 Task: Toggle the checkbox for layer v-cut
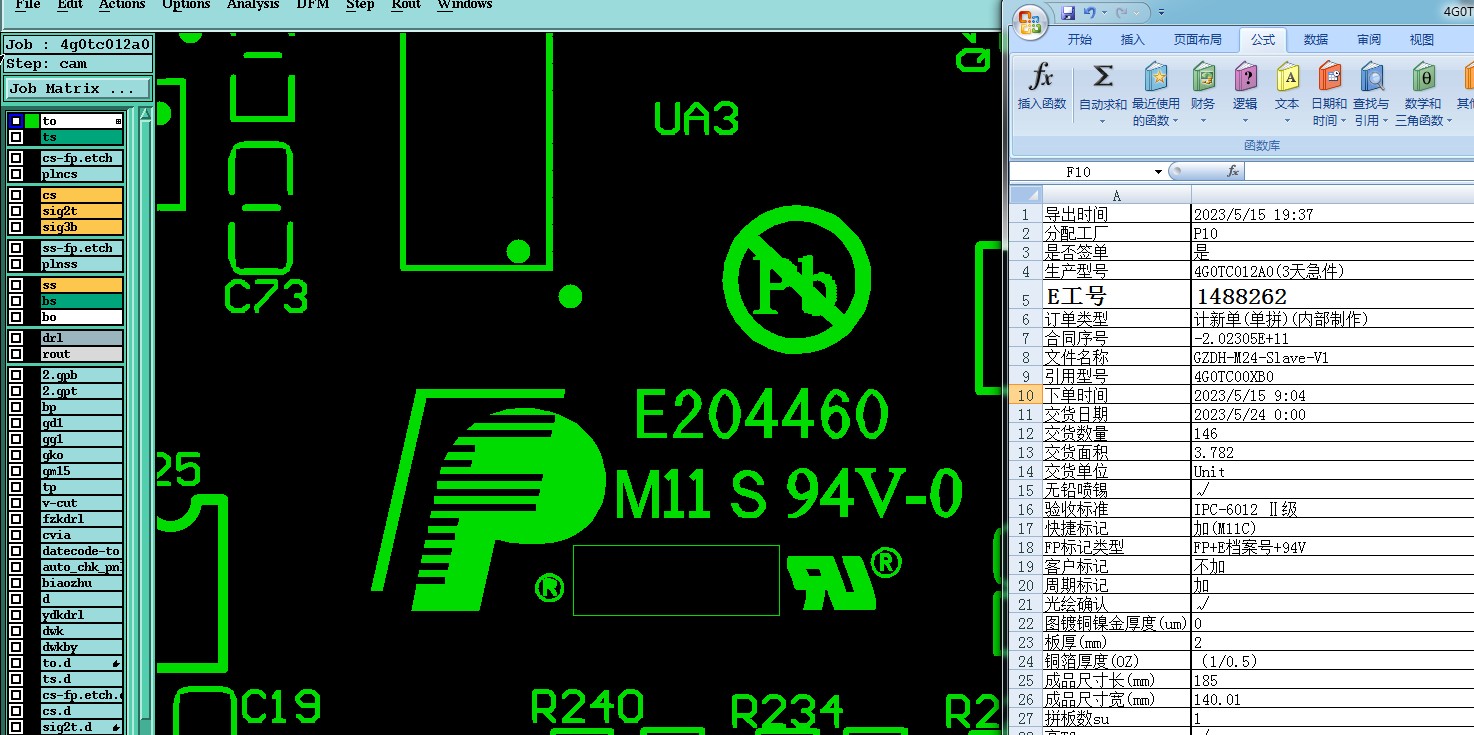(16, 503)
